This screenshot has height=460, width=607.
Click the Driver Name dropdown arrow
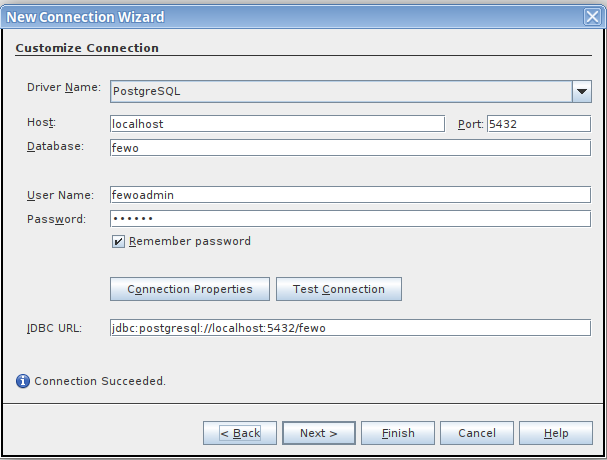pyautogui.click(x=581, y=91)
